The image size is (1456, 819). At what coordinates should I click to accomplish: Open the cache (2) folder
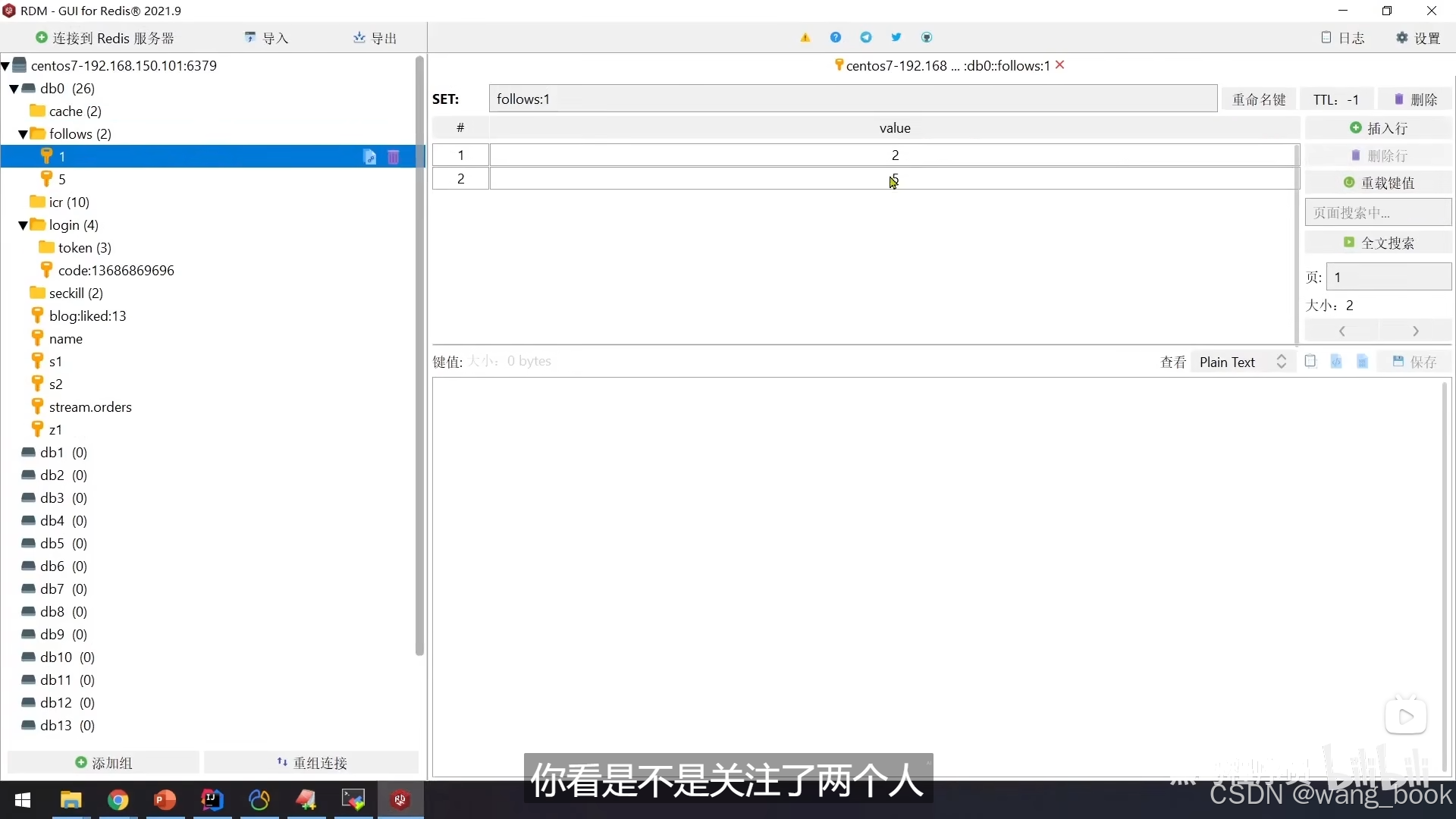tap(66, 111)
